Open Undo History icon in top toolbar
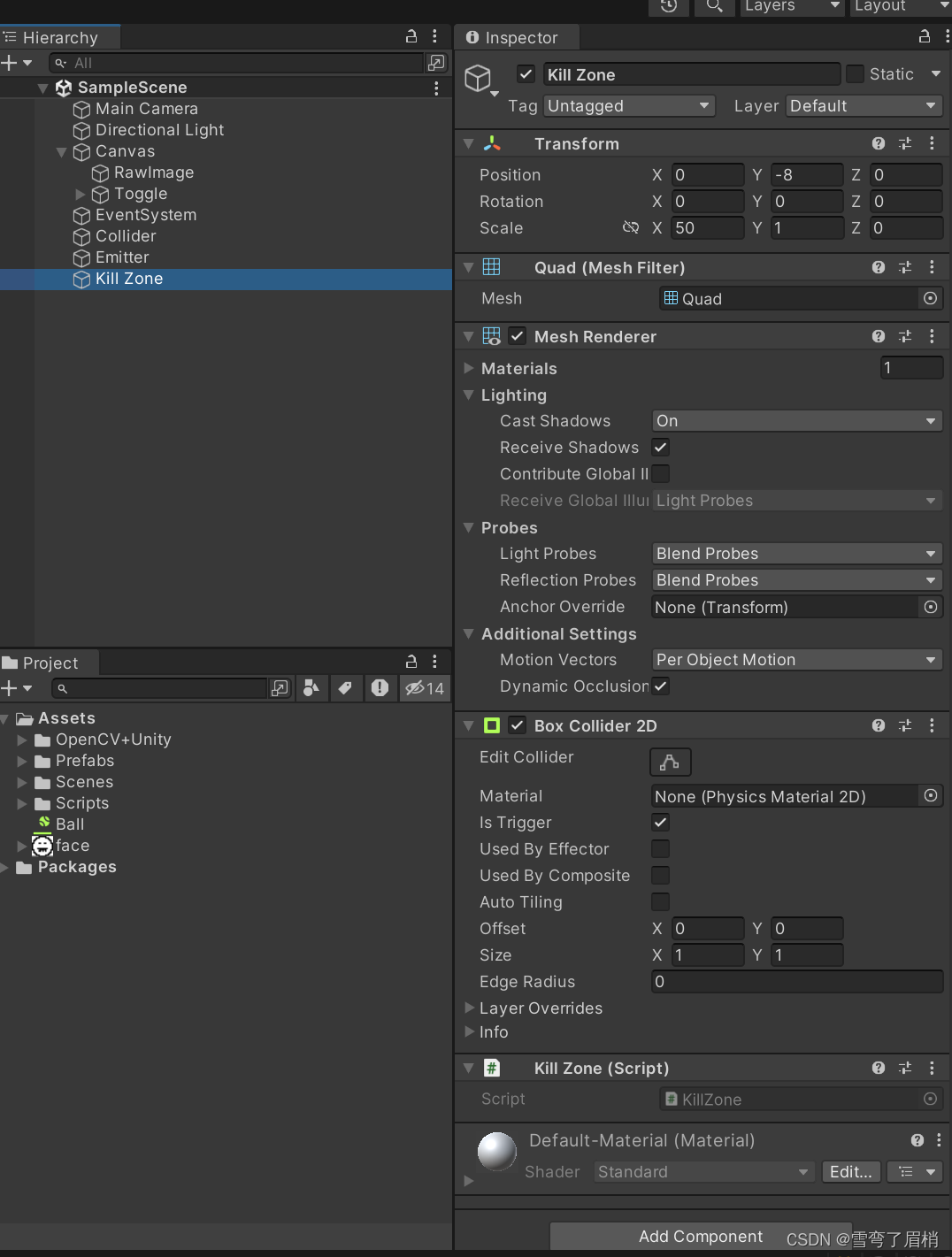This screenshot has width=952, height=1257. (669, 6)
